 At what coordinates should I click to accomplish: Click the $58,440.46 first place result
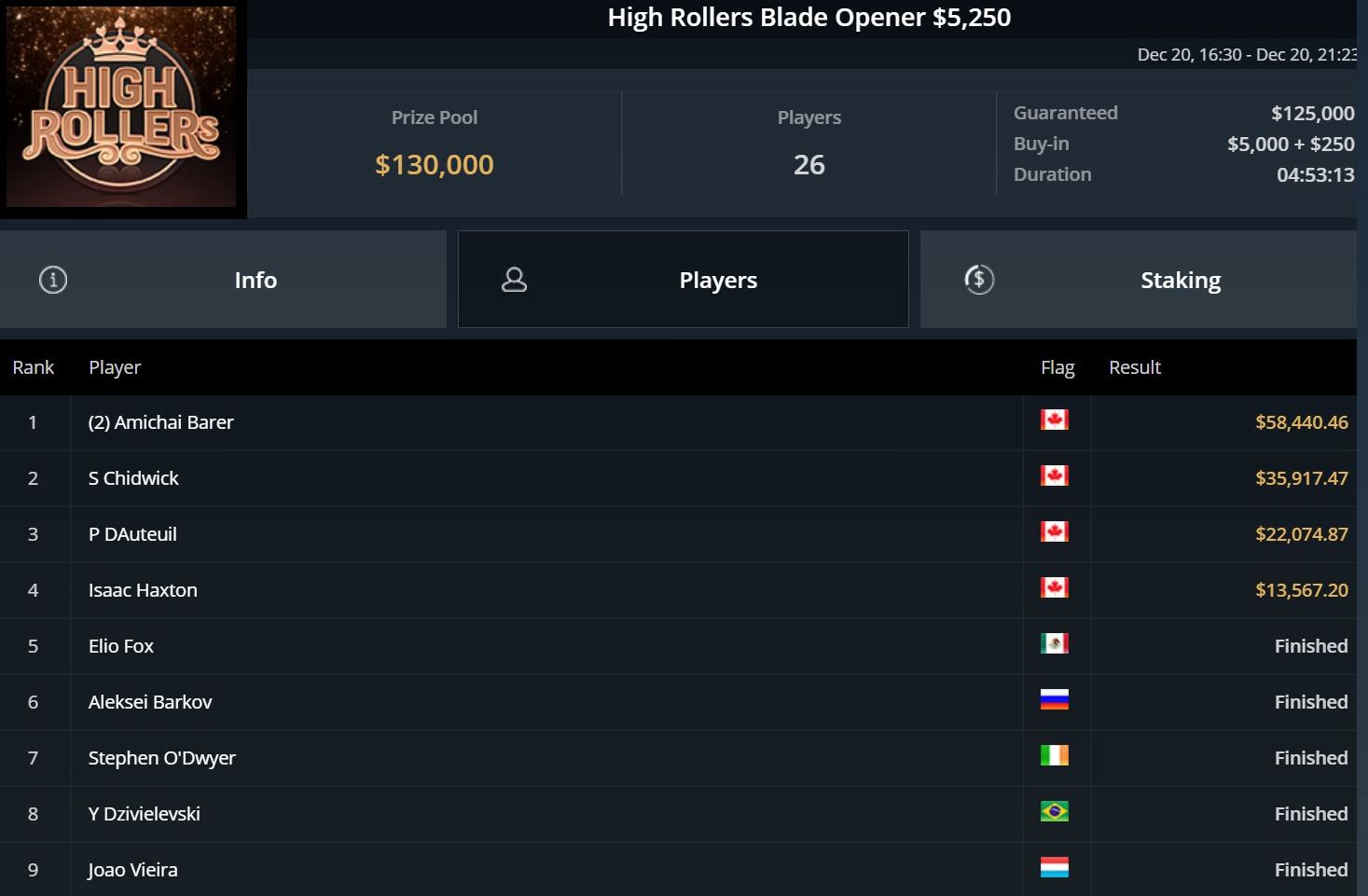click(1301, 422)
